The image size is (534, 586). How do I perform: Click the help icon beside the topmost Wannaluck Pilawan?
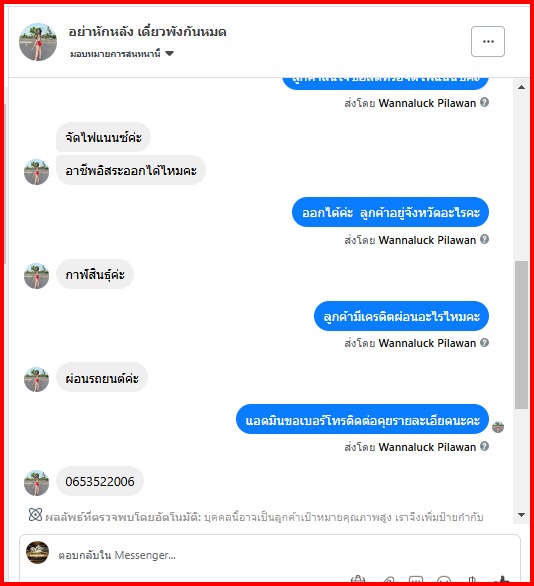484,102
